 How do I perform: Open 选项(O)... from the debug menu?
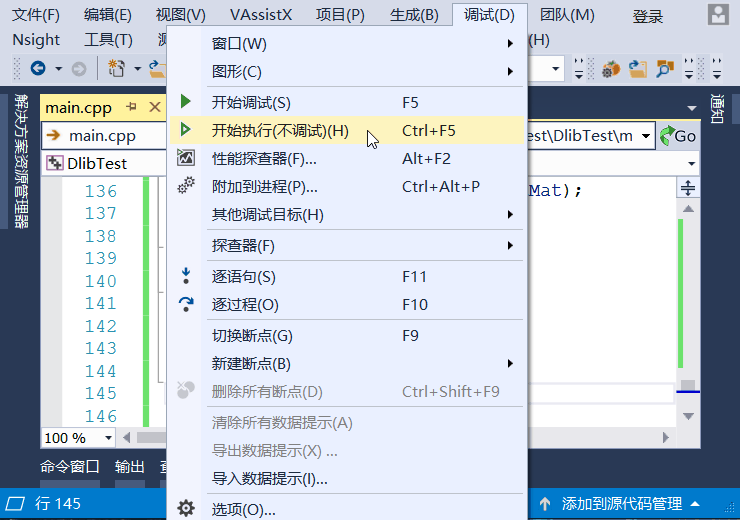346,509
